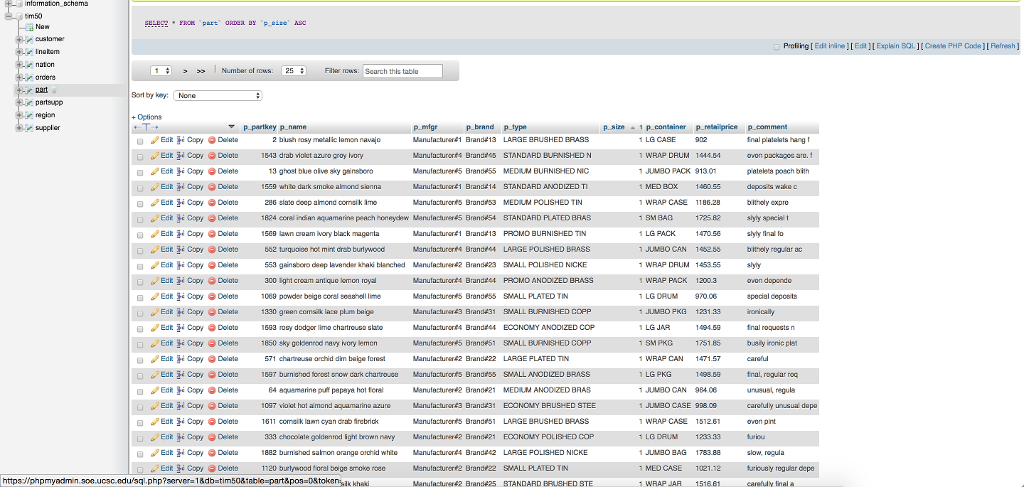Screen dimensions: 1024x487
Task: Expand the information_schema database node
Action: point(8,3)
